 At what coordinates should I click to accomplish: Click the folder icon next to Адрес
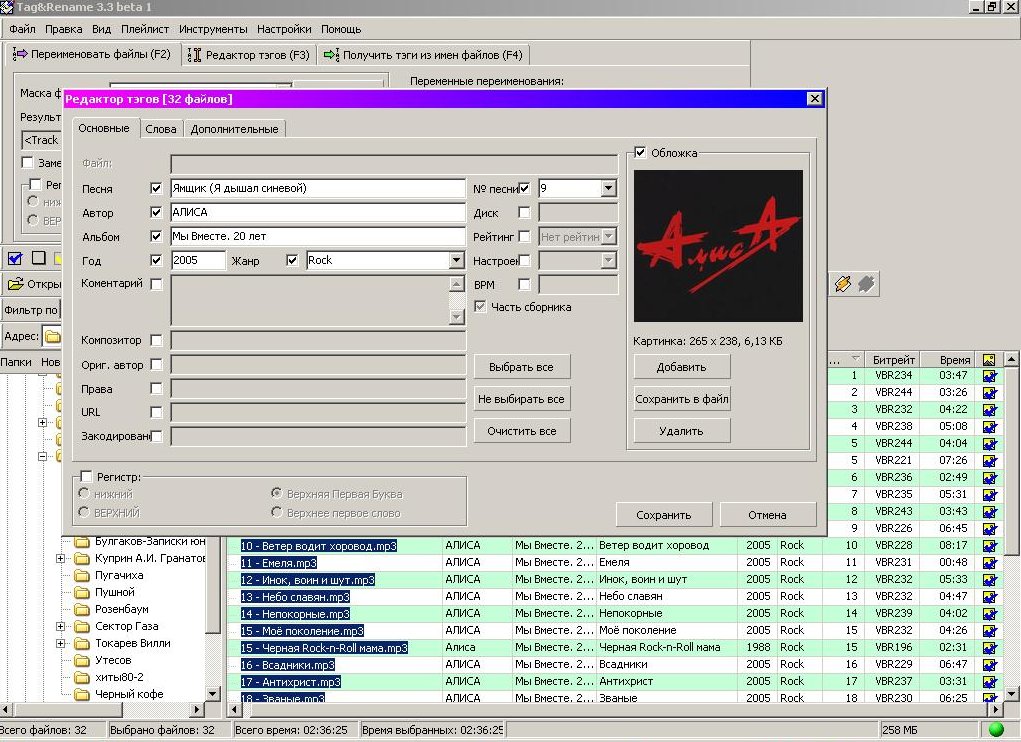pos(53,337)
